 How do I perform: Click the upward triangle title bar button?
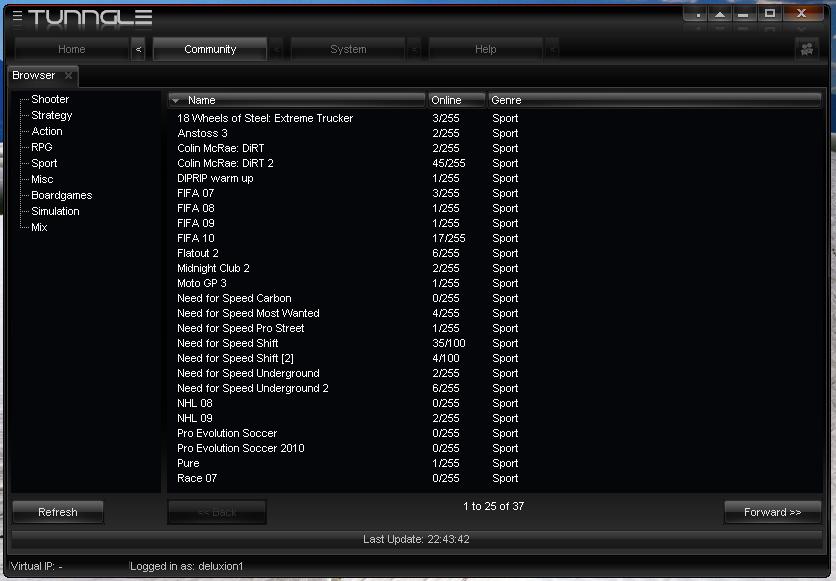[x=720, y=14]
